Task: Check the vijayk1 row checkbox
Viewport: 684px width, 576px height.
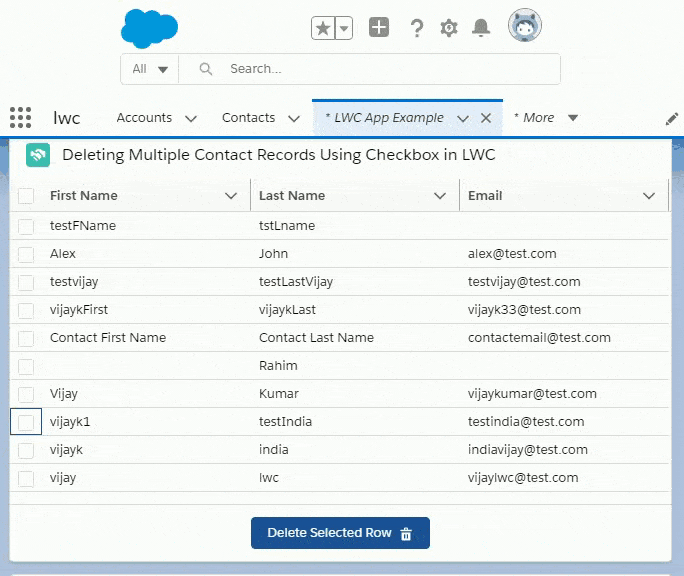Action: [26, 422]
